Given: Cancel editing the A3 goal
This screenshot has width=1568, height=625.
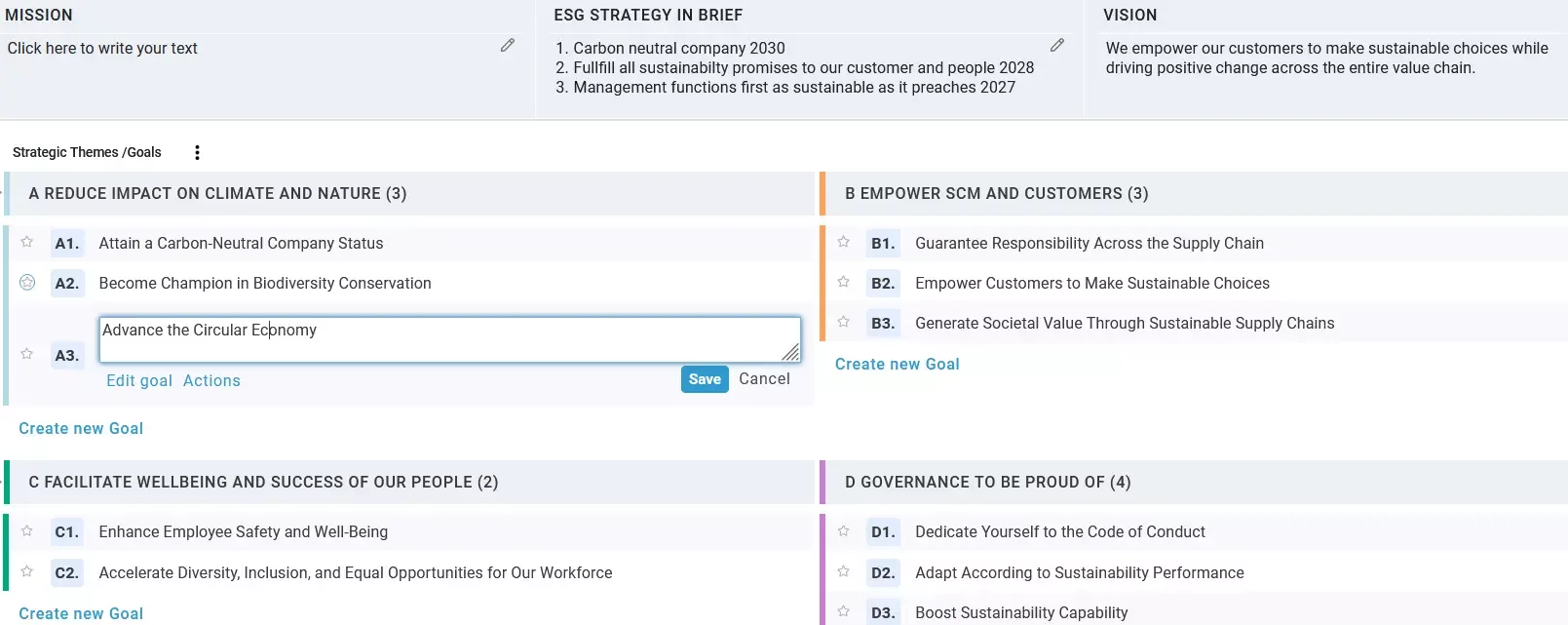Looking at the screenshot, I should point(764,379).
